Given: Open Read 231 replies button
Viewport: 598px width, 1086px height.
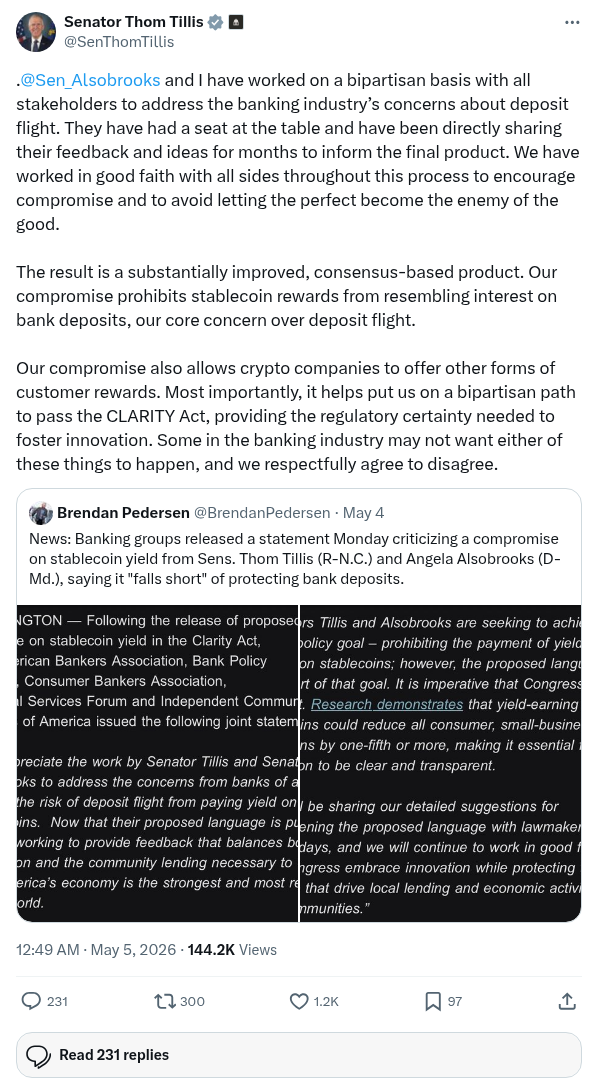Looking at the screenshot, I should [299, 1055].
